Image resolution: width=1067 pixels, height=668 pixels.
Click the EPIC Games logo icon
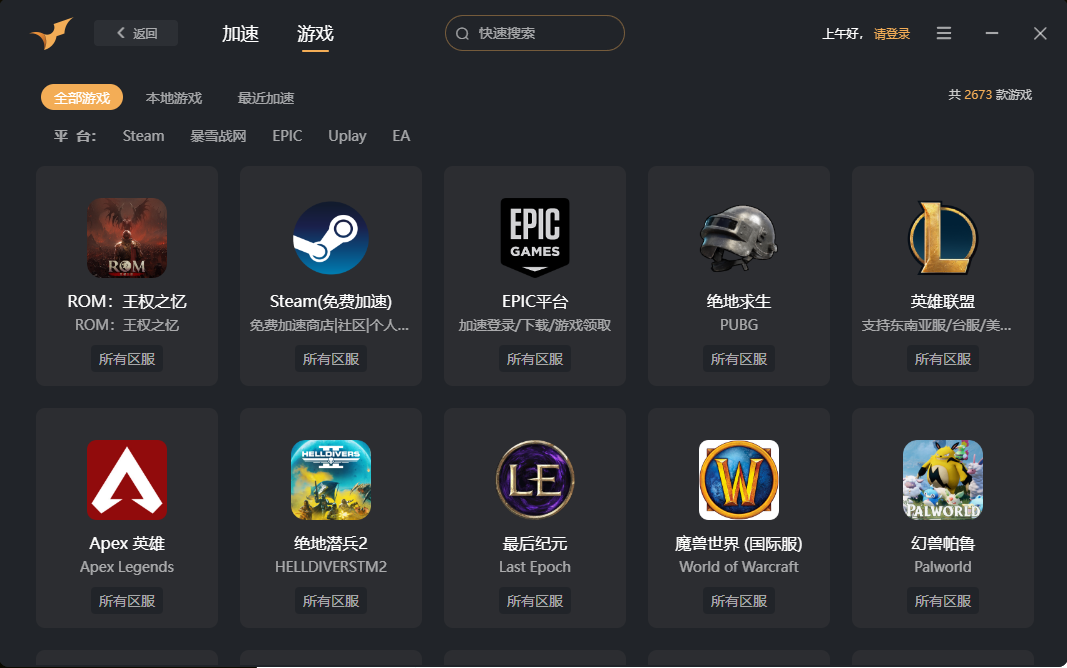pyautogui.click(x=535, y=238)
